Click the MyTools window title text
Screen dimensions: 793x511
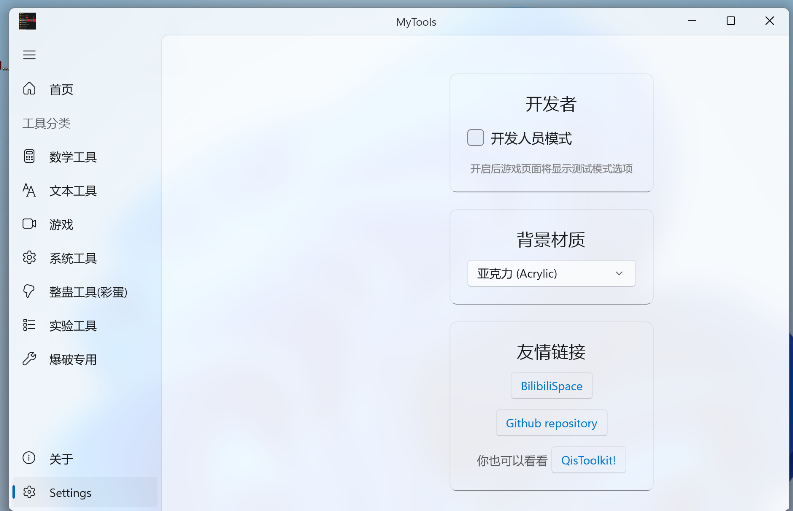[416, 22]
